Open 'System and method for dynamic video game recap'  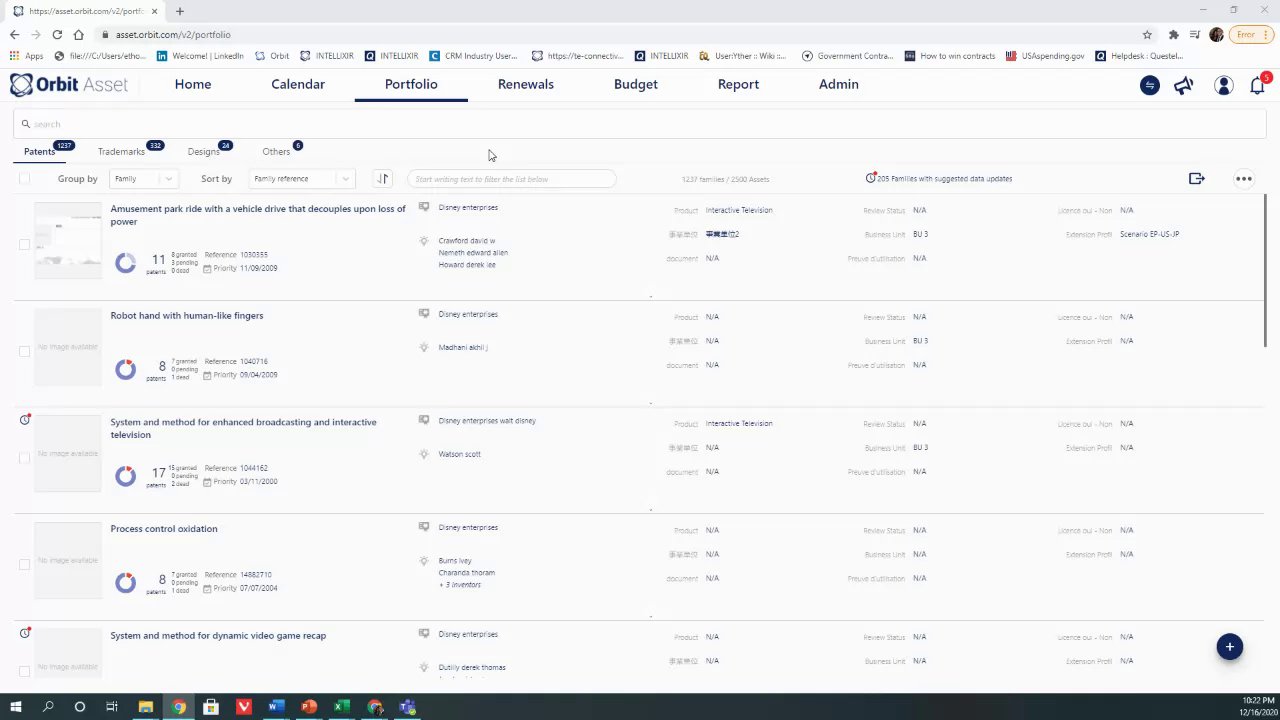(218, 636)
